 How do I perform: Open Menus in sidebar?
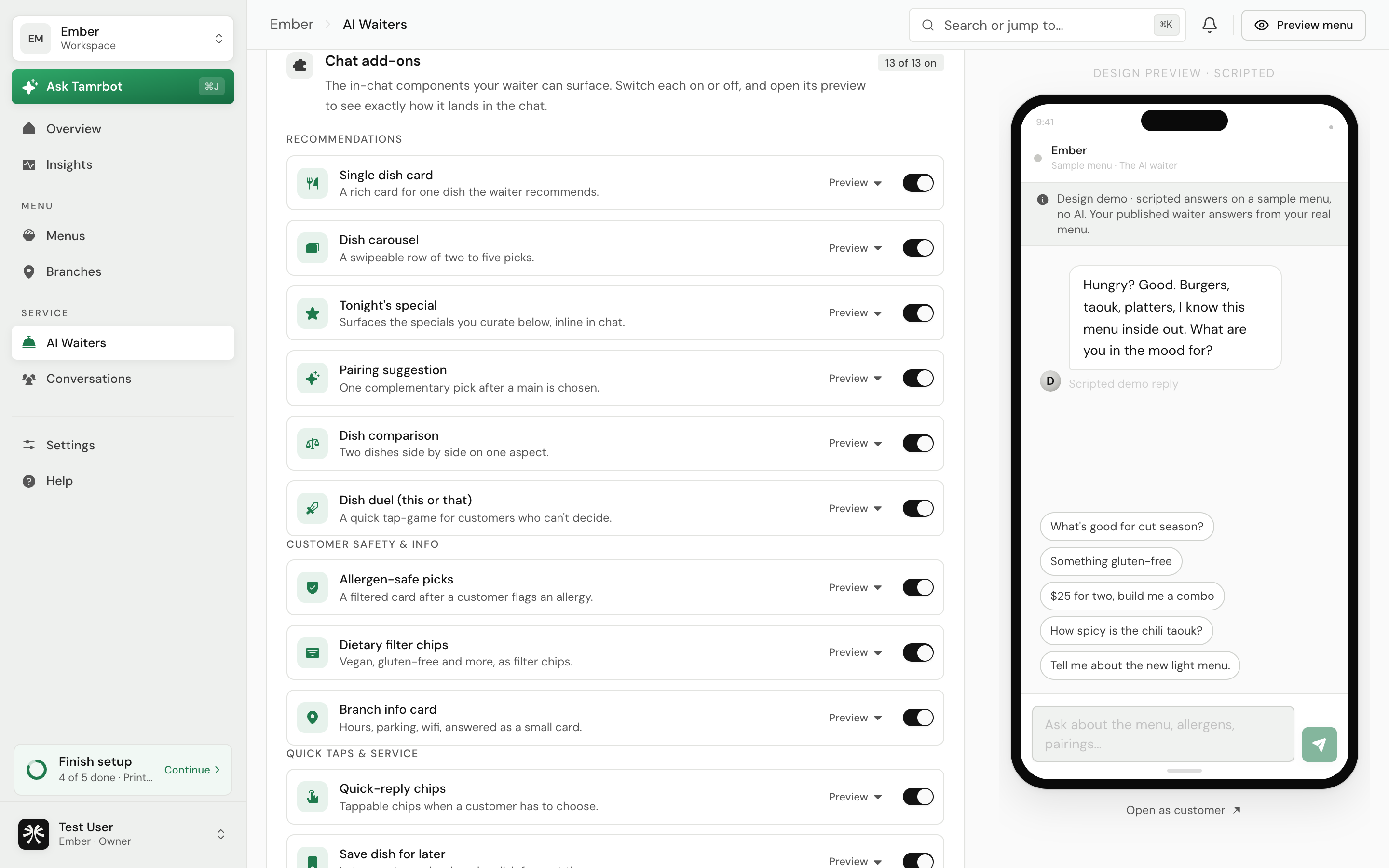[x=123, y=236]
